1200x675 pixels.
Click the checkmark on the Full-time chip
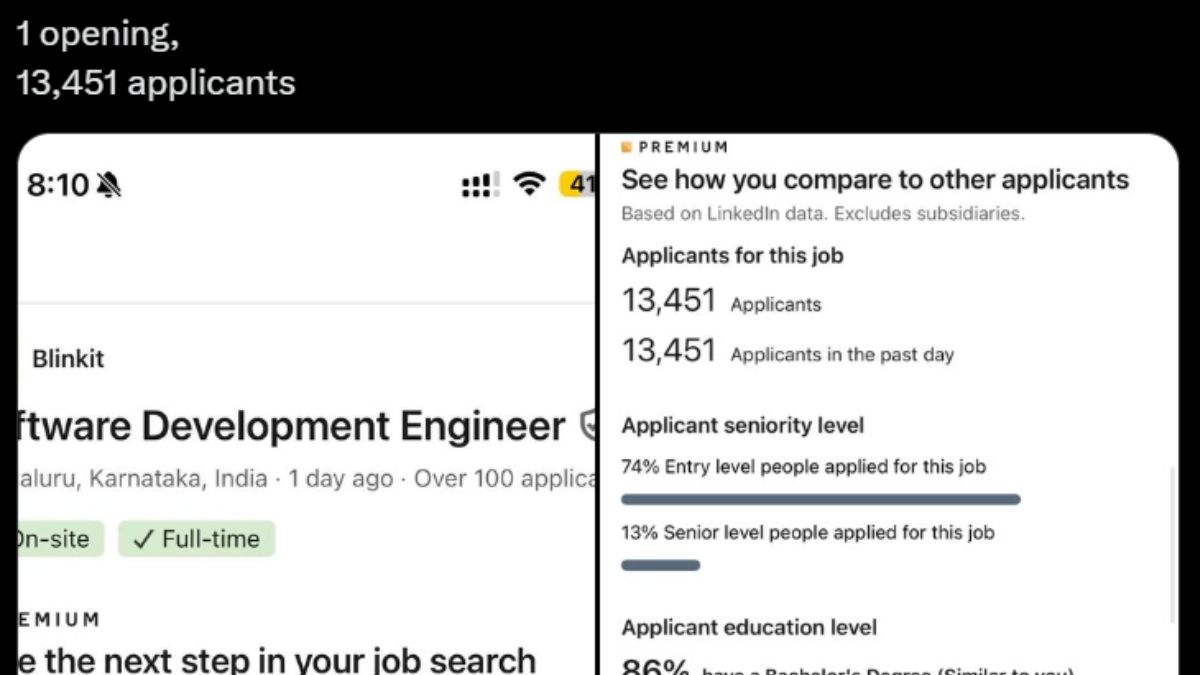[142, 540]
